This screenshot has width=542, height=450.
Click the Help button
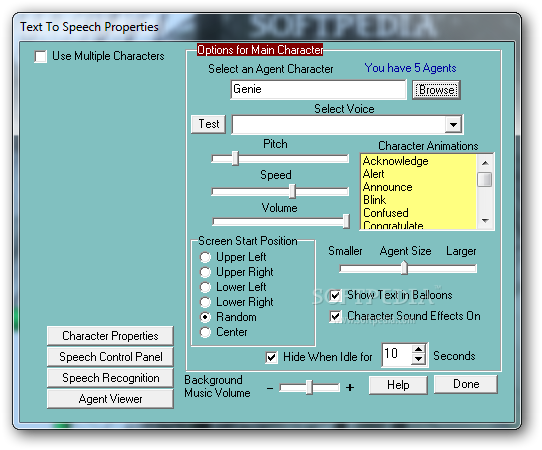(398, 385)
